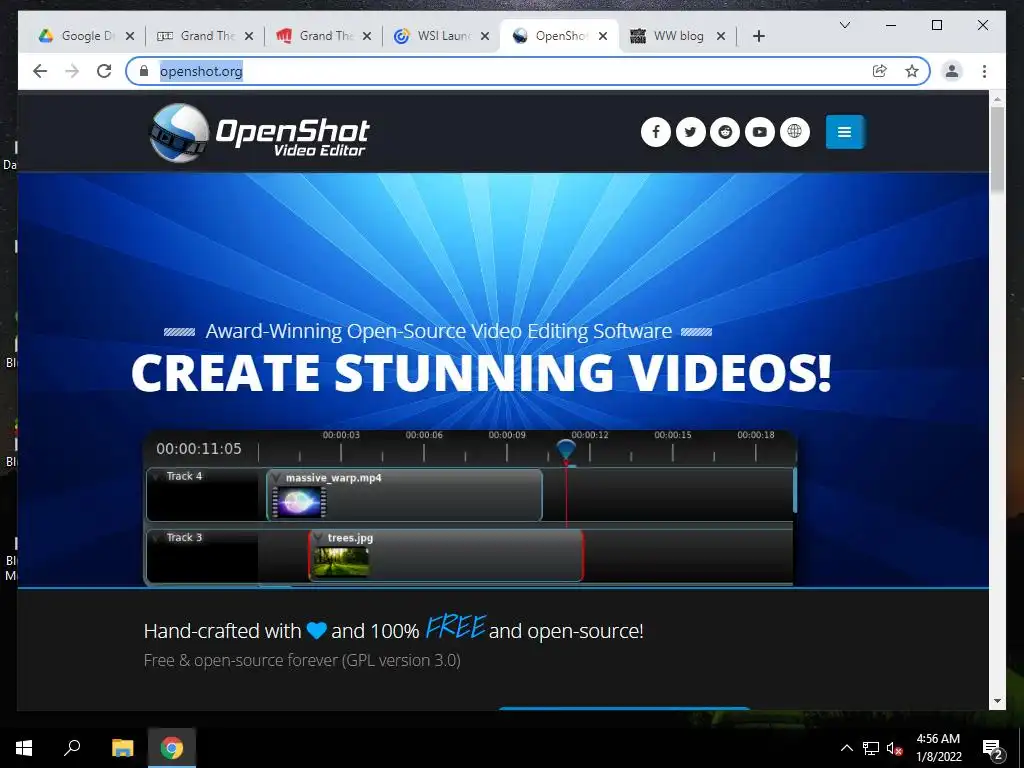Click the page scrollbar down arrow

click(997, 701)
